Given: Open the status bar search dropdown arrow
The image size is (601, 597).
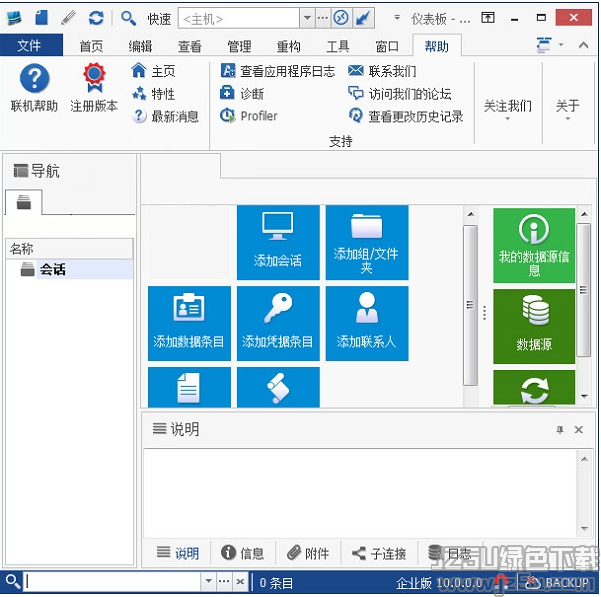Looking at the screenshot, I should tap(208, 581).
